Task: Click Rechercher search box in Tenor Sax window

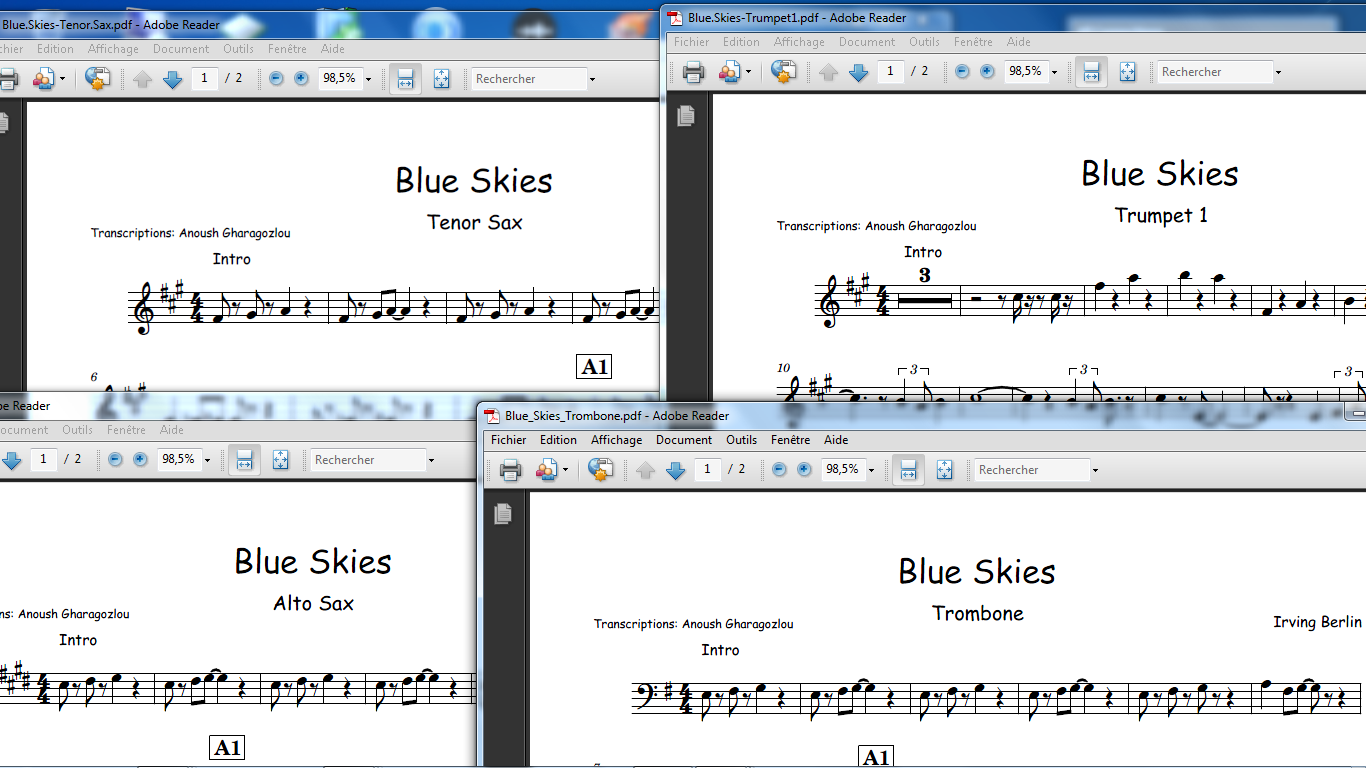Action: click(x=528, y=79)
